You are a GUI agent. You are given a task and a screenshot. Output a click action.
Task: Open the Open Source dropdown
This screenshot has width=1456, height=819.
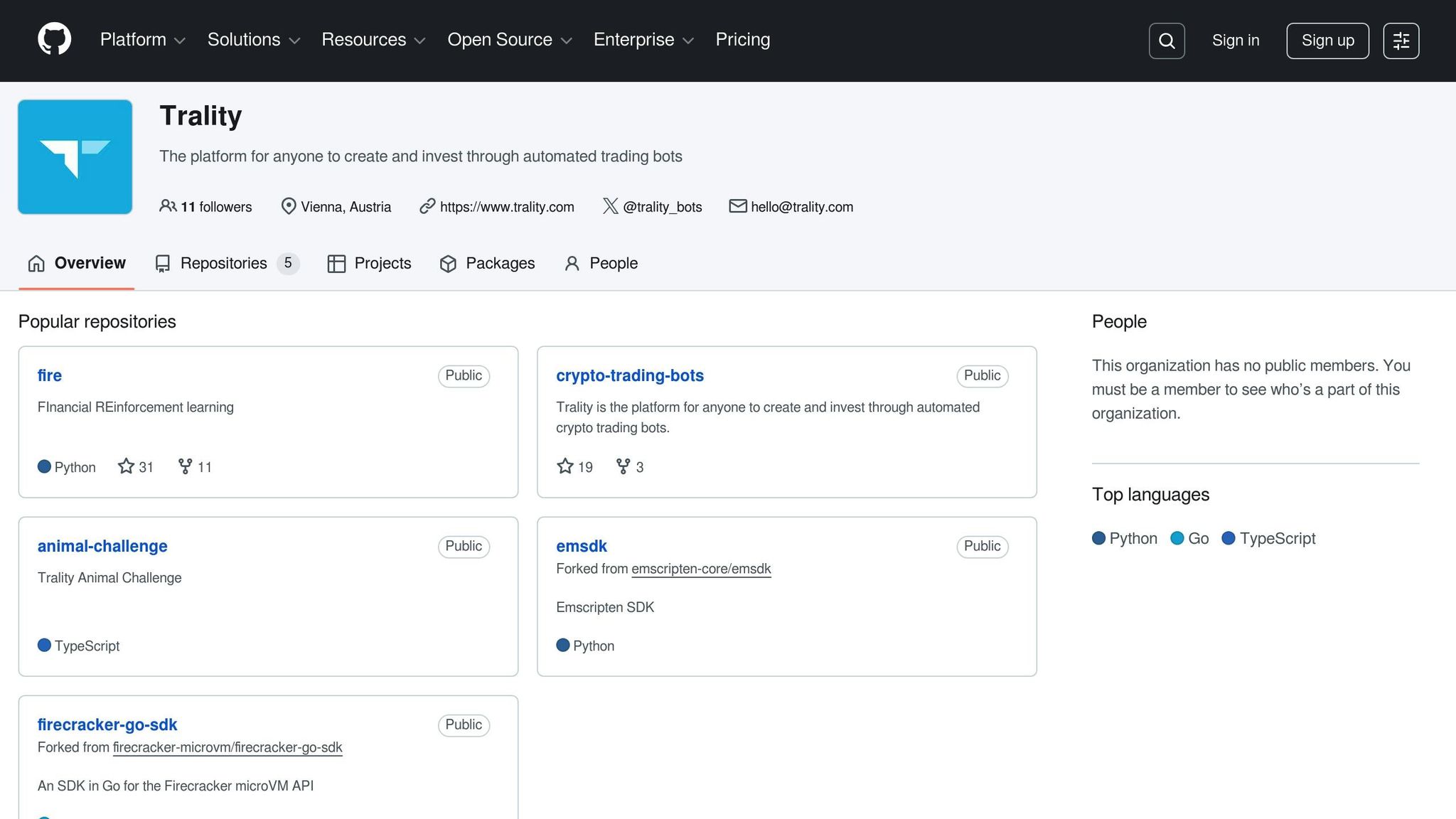click(x=509, y=40)
